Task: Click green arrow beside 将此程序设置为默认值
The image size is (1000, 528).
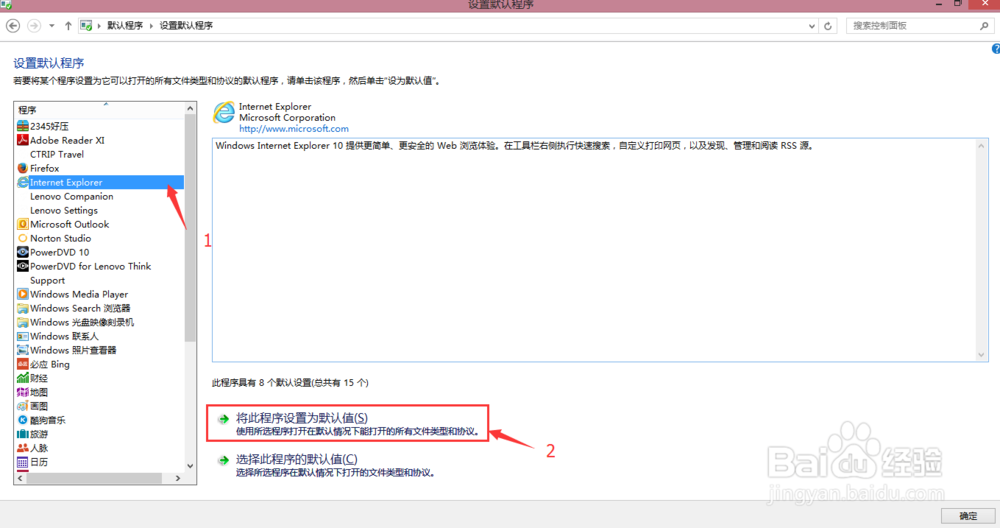Action: (x=223, y=419)
